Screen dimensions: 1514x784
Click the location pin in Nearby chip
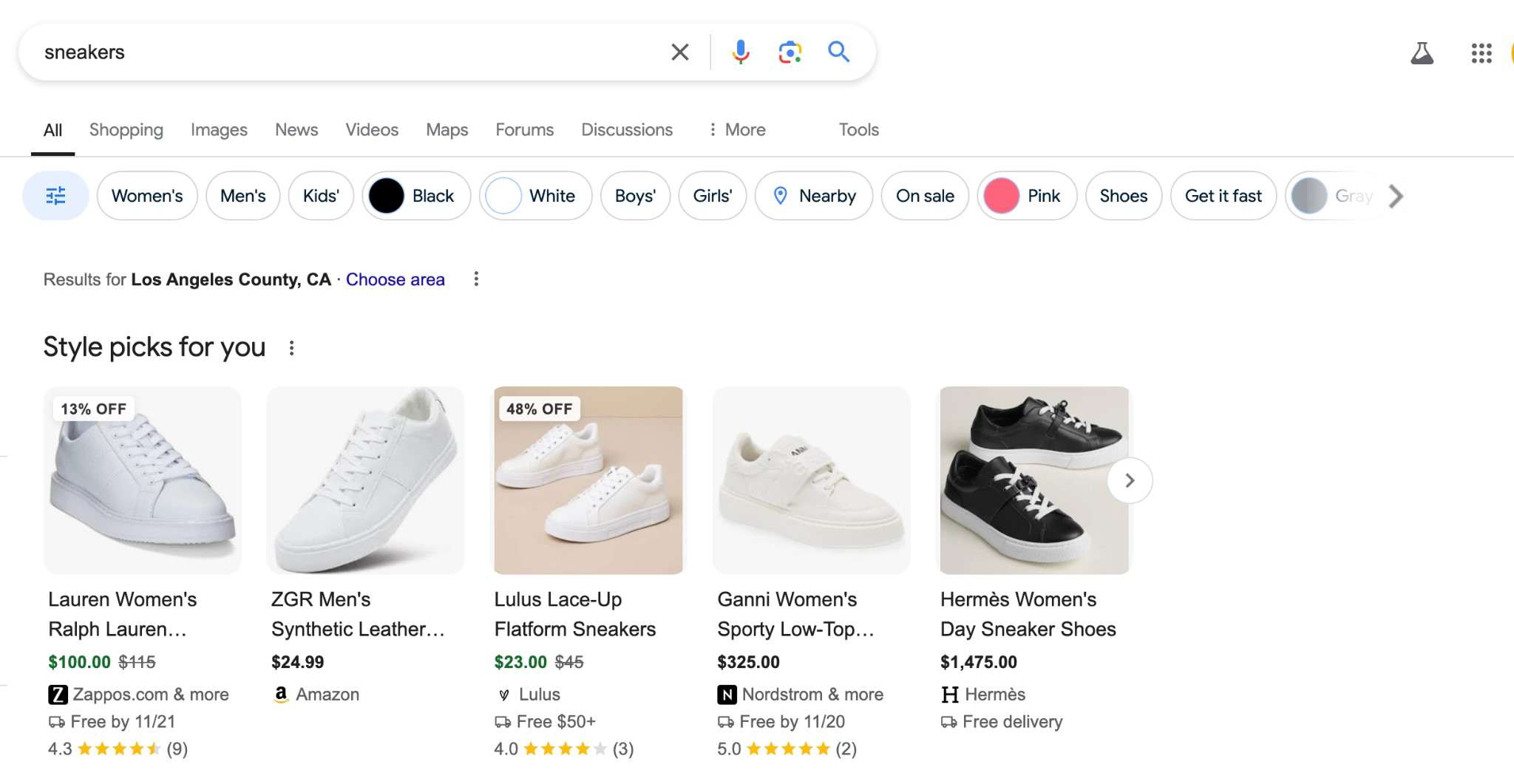(x=780, y=196)
